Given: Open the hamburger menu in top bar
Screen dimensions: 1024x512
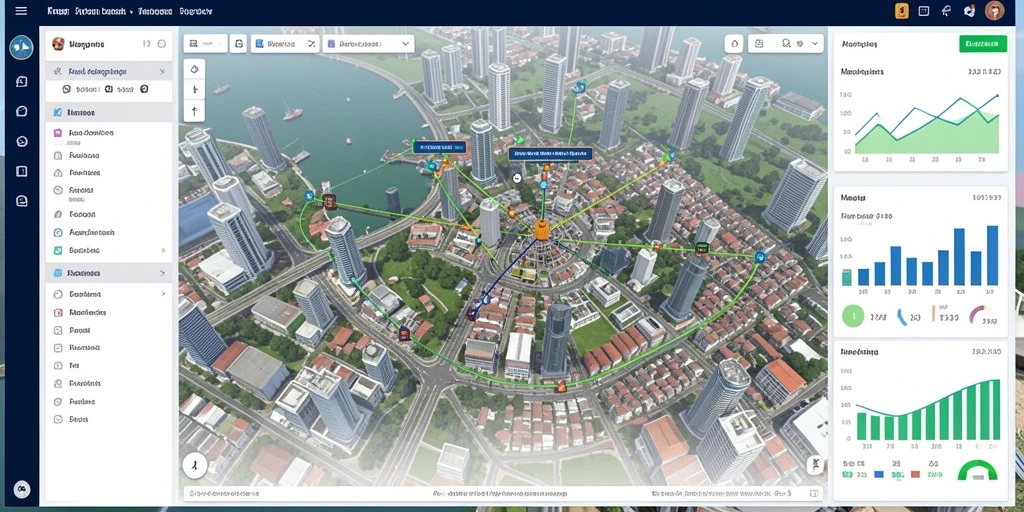Looking at the screenshot, I should [x=21, y=11].
